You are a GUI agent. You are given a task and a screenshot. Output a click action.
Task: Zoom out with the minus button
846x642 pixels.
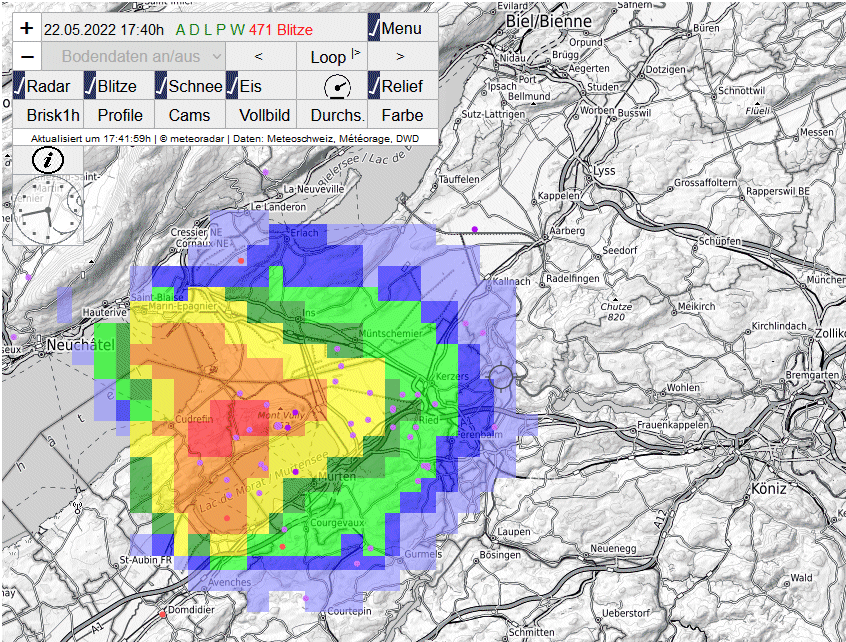[x=26, y=57]
